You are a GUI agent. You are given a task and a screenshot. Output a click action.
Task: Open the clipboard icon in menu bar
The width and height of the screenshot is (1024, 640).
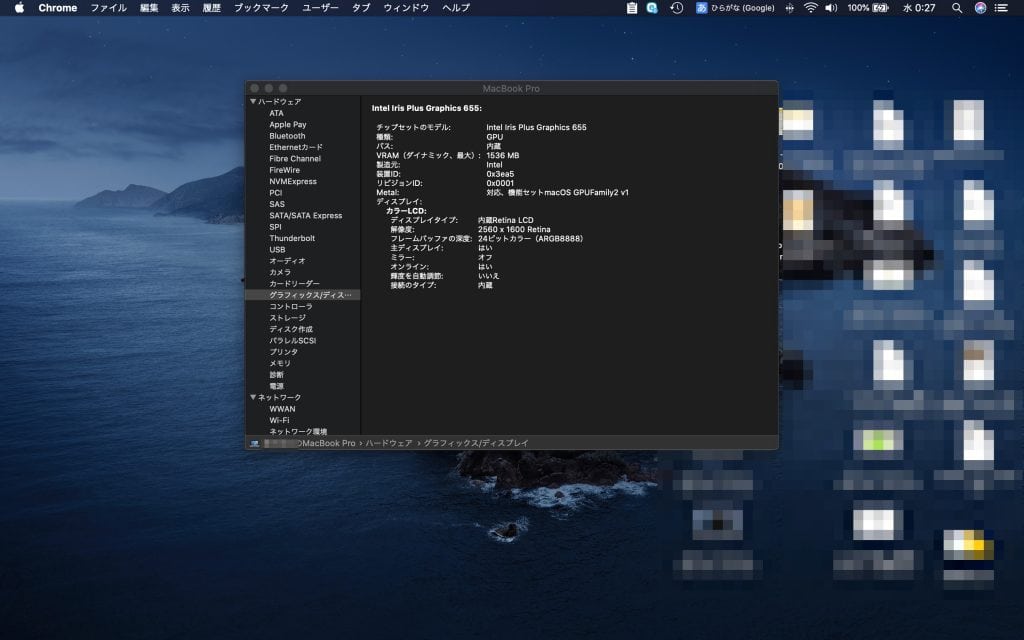[632, 8]
